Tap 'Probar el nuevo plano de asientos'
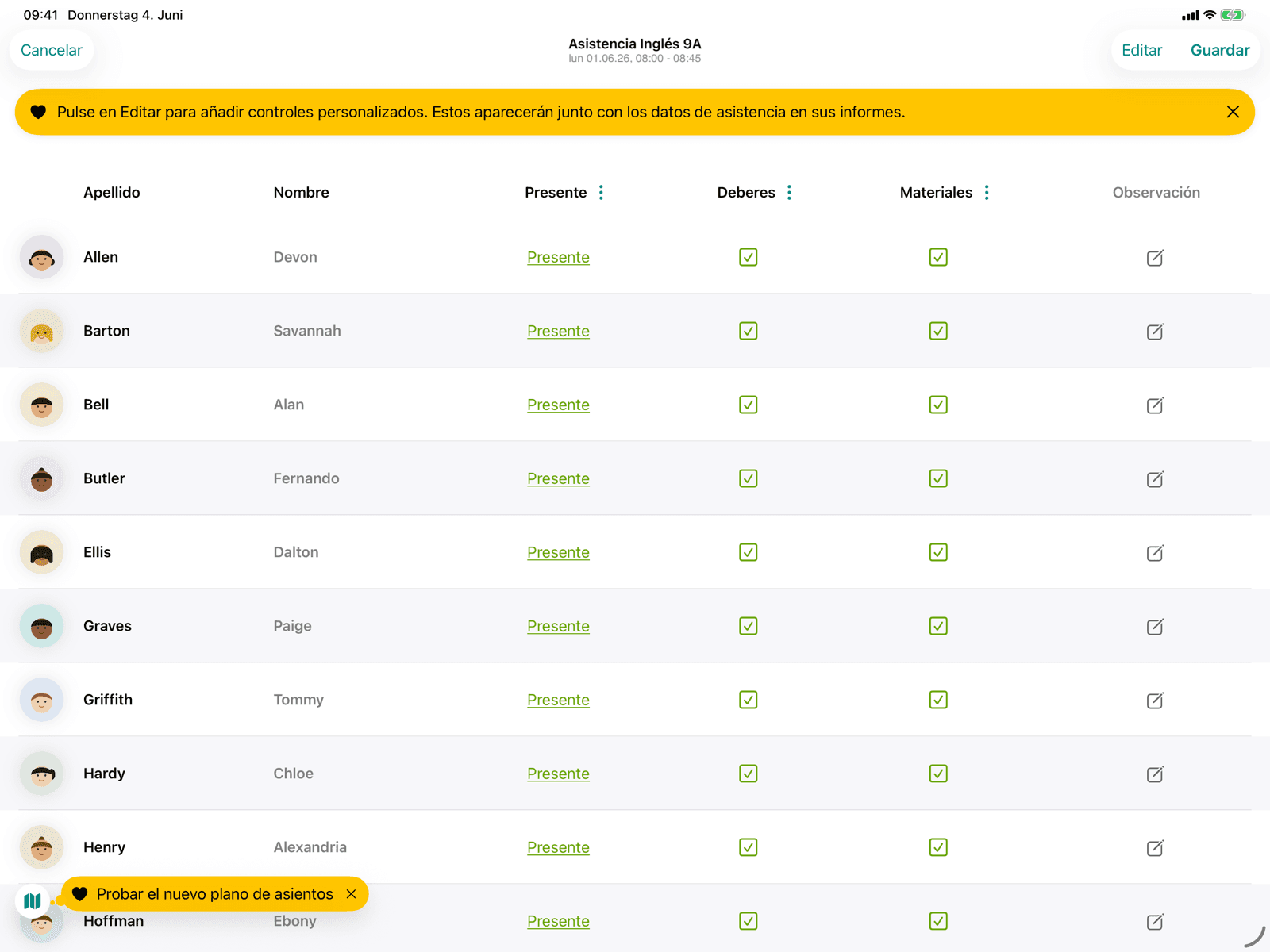1270x952 pixels. coord(214,894)
